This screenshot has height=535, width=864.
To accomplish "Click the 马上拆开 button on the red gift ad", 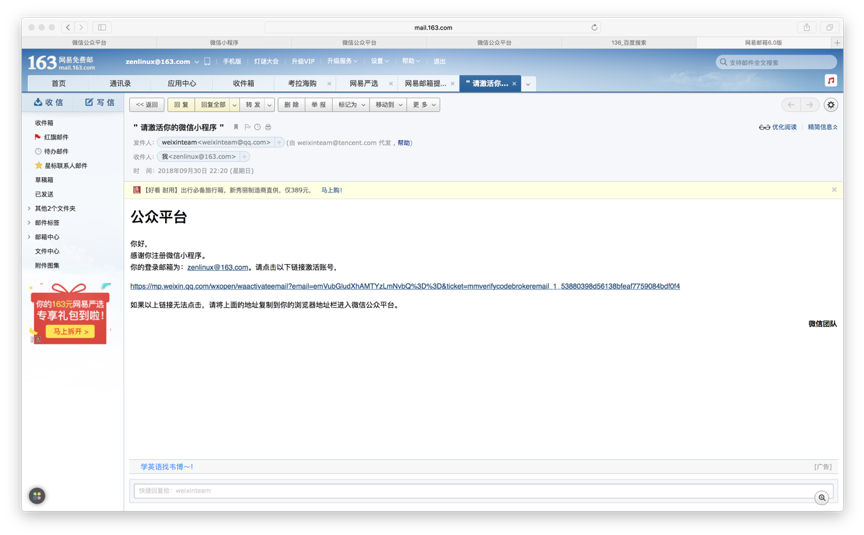I will point(70,332).
